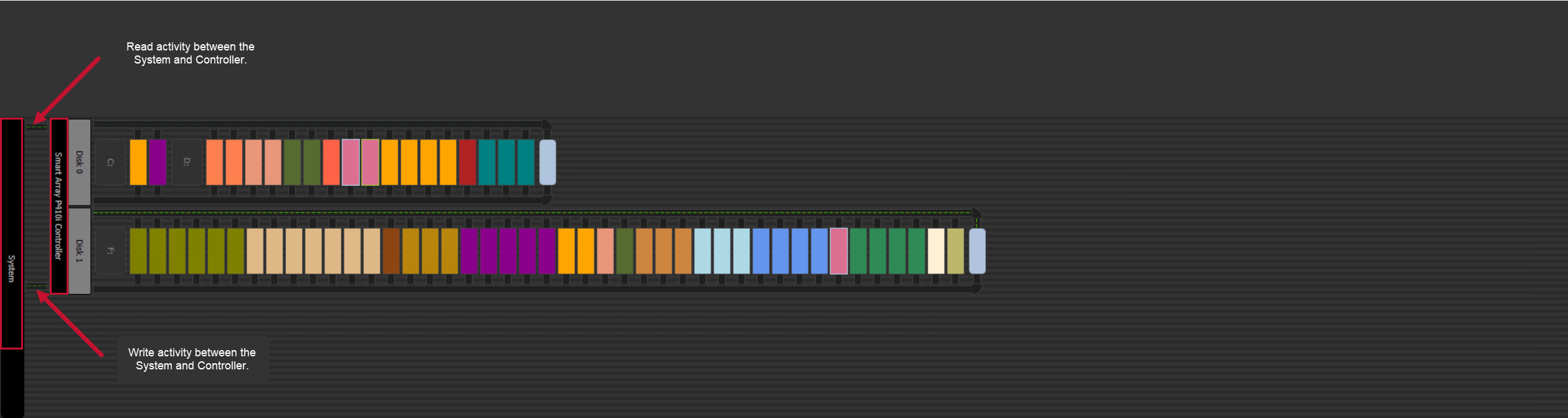This screenshot has height=418, width=1568.
Task: Select the F: volume block
Action: tap(110, 251)
